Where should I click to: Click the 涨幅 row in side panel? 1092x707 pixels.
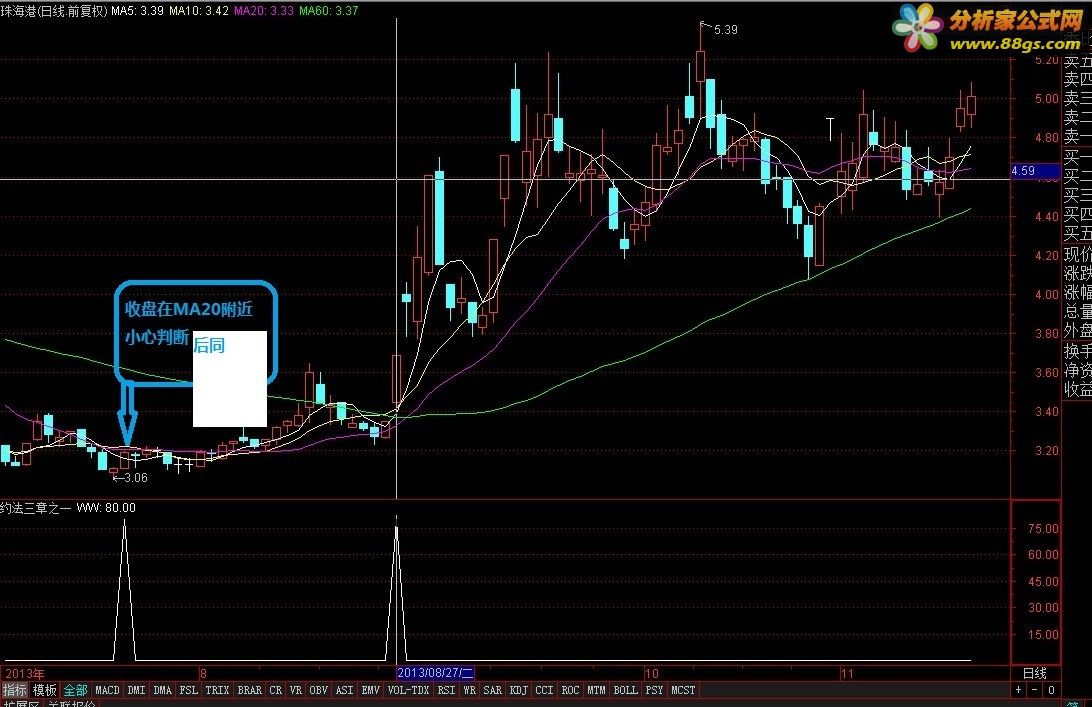click(x=1077, y=292)
